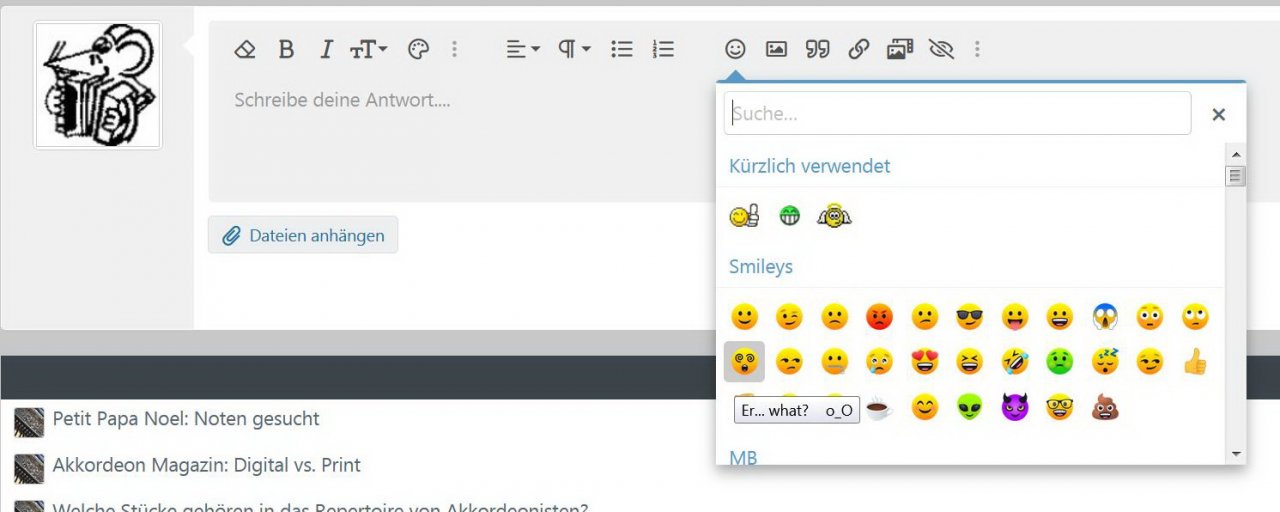Insert the zipper-mouth emoji
Viewport: 1280px width, 512px height.
(x=834, y=362)
